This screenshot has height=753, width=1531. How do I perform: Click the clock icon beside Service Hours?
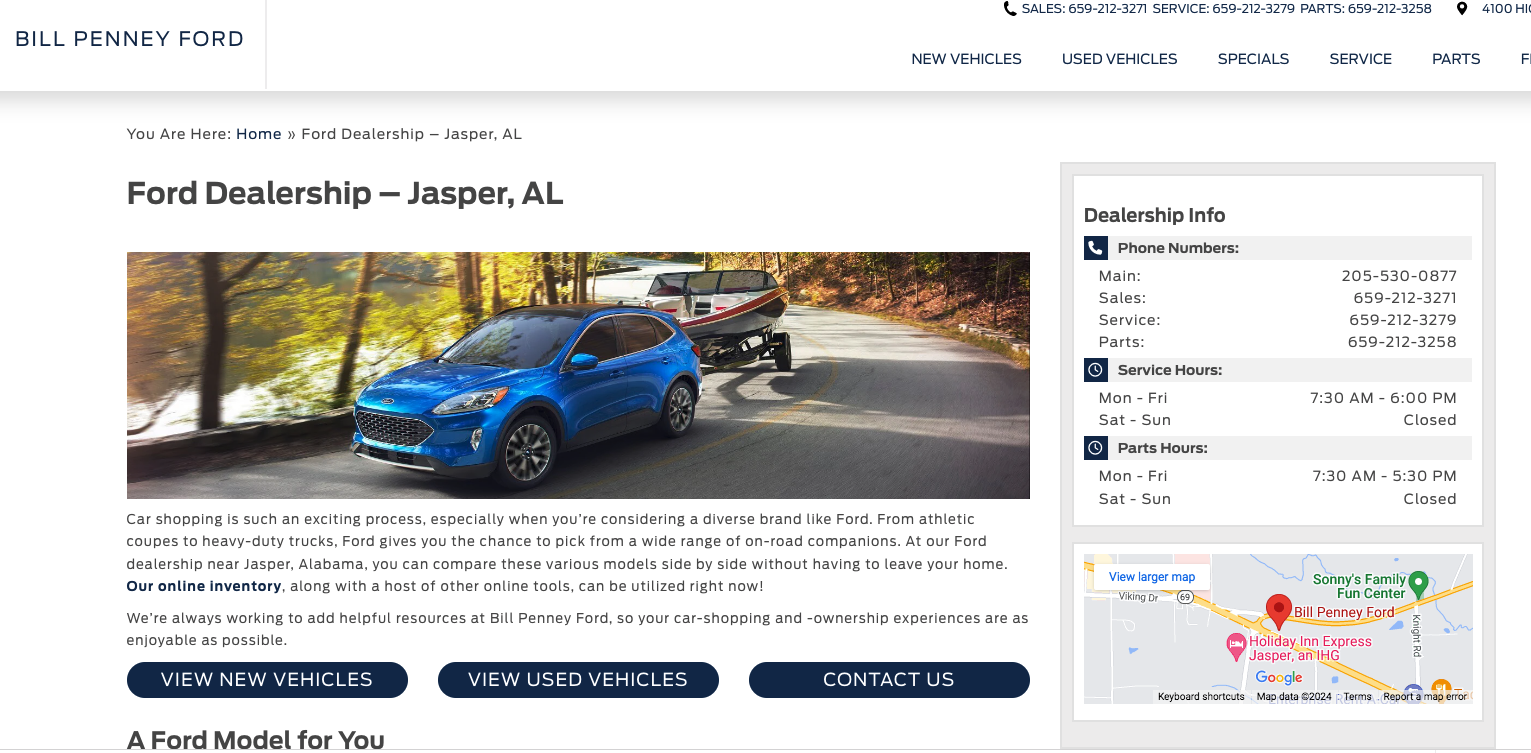(x=1095, y=370)
